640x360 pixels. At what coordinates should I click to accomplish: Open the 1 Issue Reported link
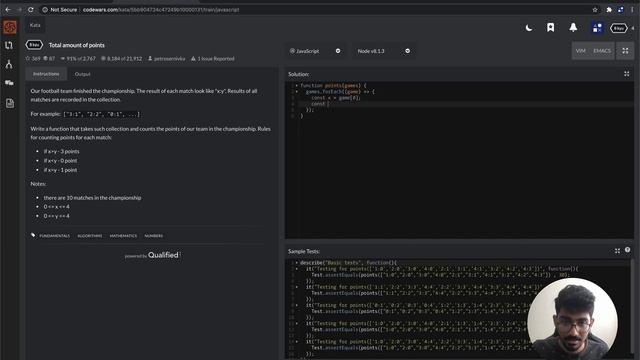pyautogui.click(x=213, y=59)
